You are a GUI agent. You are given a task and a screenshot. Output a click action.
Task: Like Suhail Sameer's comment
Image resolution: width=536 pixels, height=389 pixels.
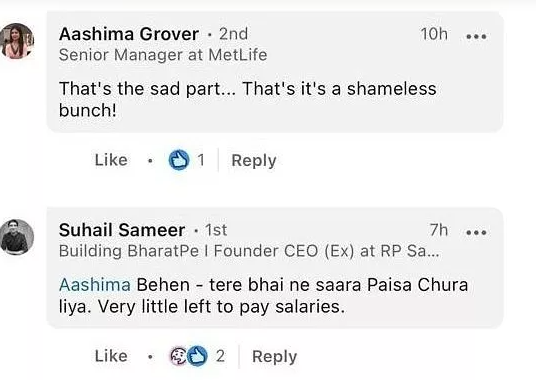point(111,356)
